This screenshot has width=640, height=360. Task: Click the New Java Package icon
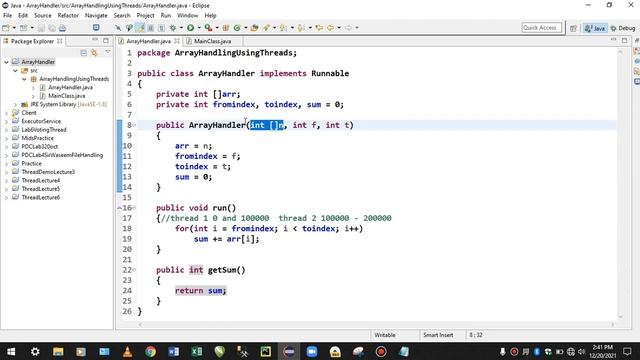pyautogui.click(x=226, y=28)
